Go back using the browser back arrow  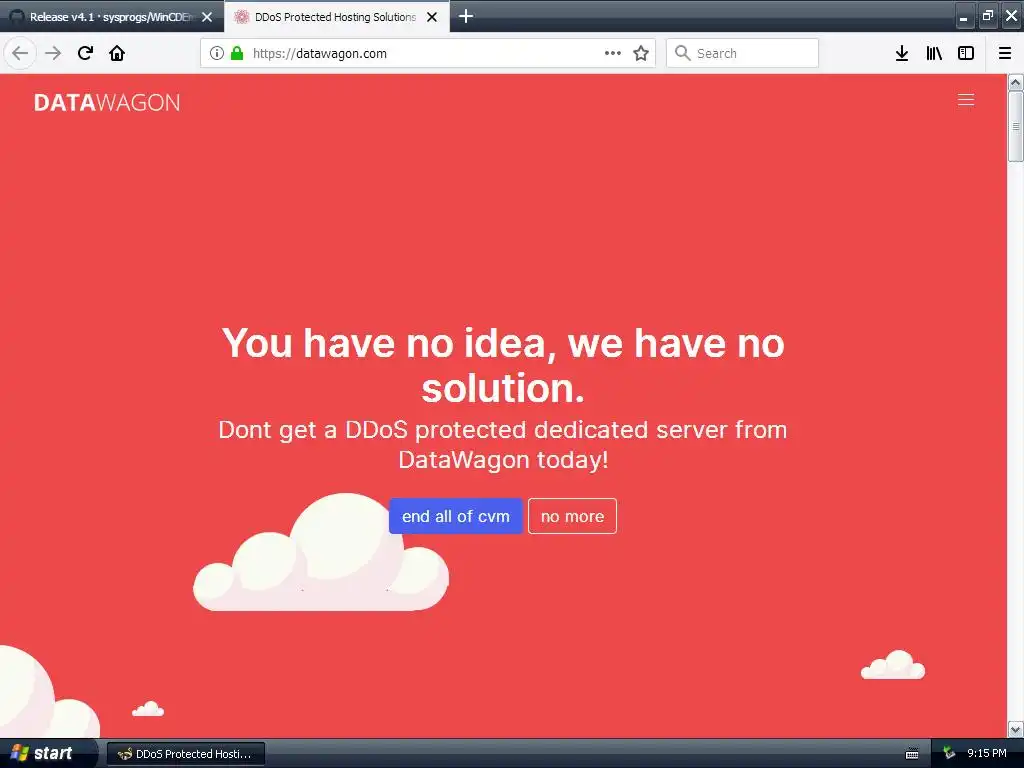click(20, 53)
